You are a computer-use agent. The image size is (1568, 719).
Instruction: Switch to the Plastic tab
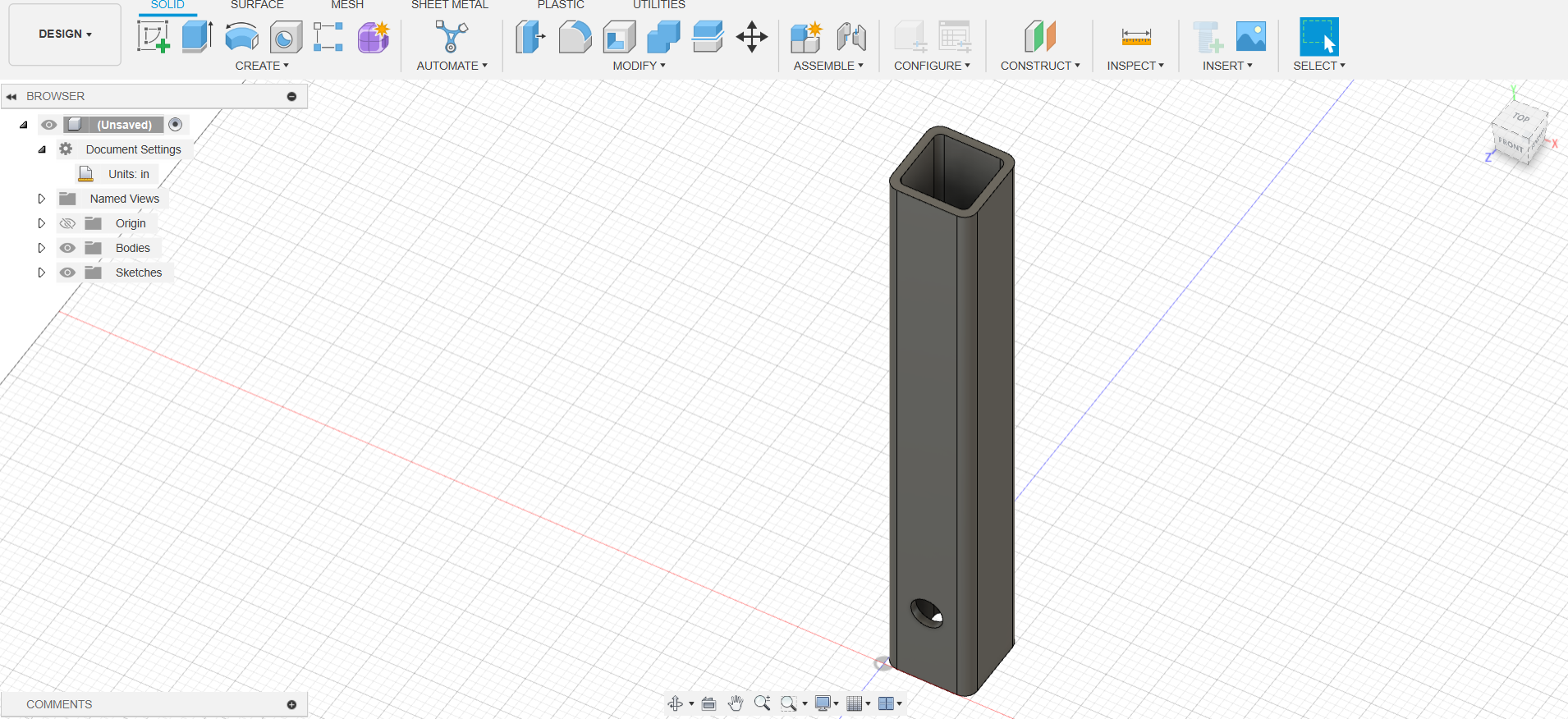[561, 5]
